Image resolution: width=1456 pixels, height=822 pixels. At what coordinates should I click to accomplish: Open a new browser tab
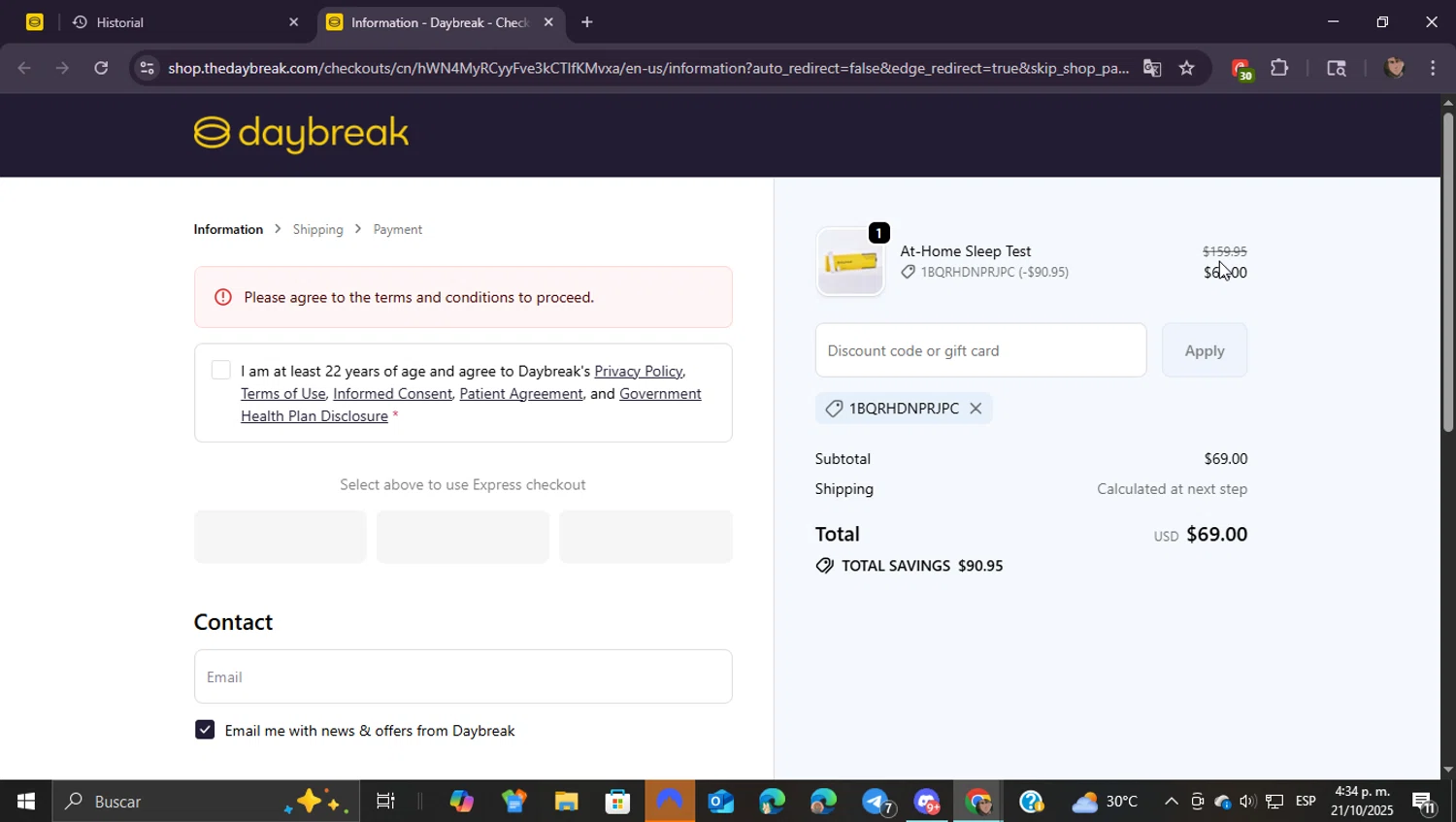click(x=586, y=21)
